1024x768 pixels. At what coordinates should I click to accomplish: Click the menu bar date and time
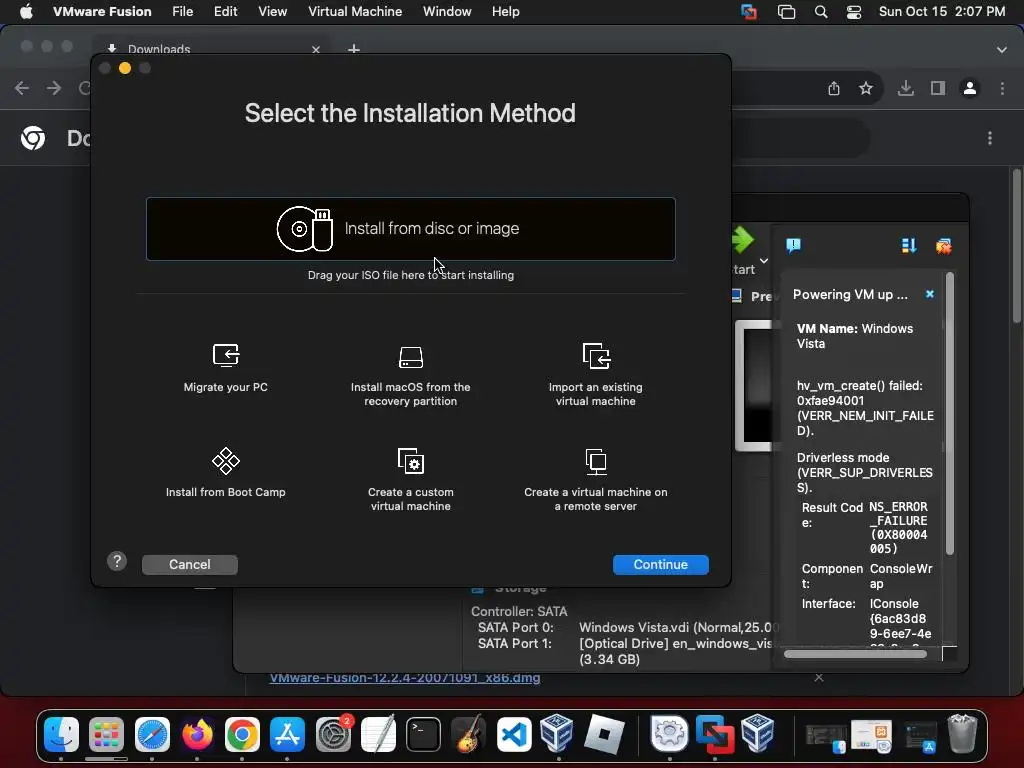click(x=942, y=12)
